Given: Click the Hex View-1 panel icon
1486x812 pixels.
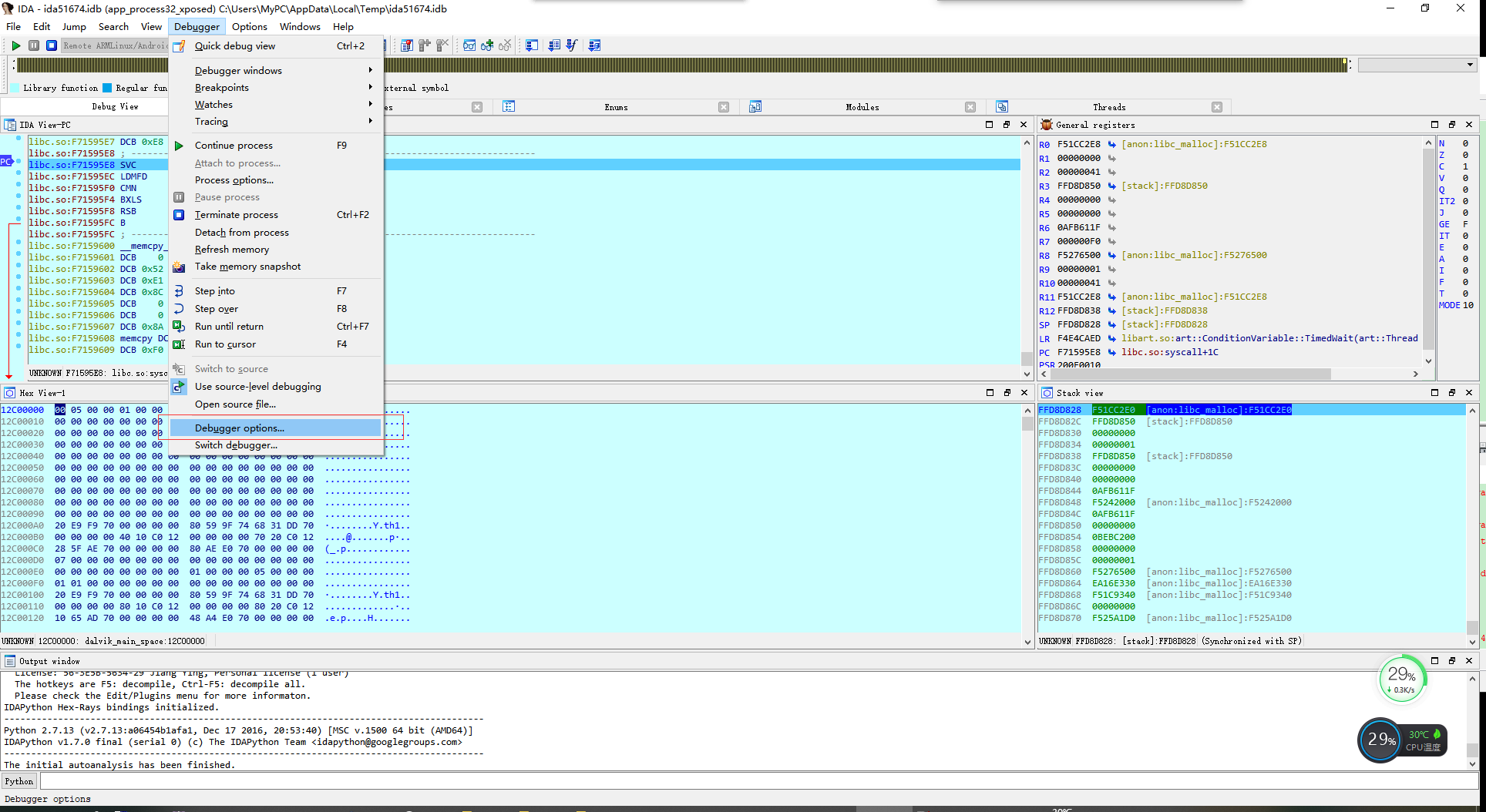Looking at the screenshot, I should (10, 393).
